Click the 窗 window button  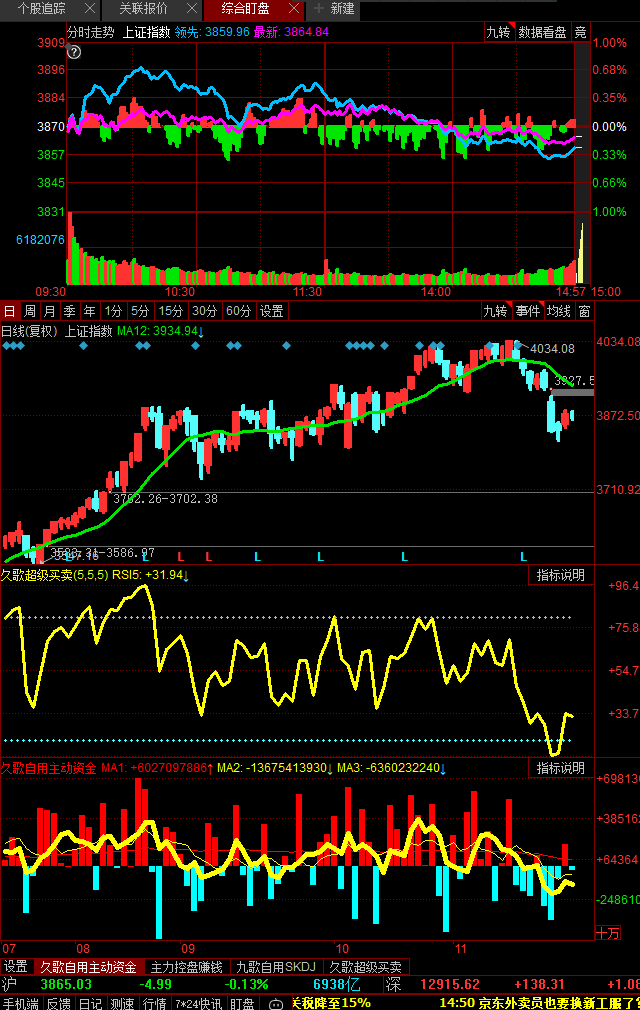pyautogui.click(x=584, y=311)
